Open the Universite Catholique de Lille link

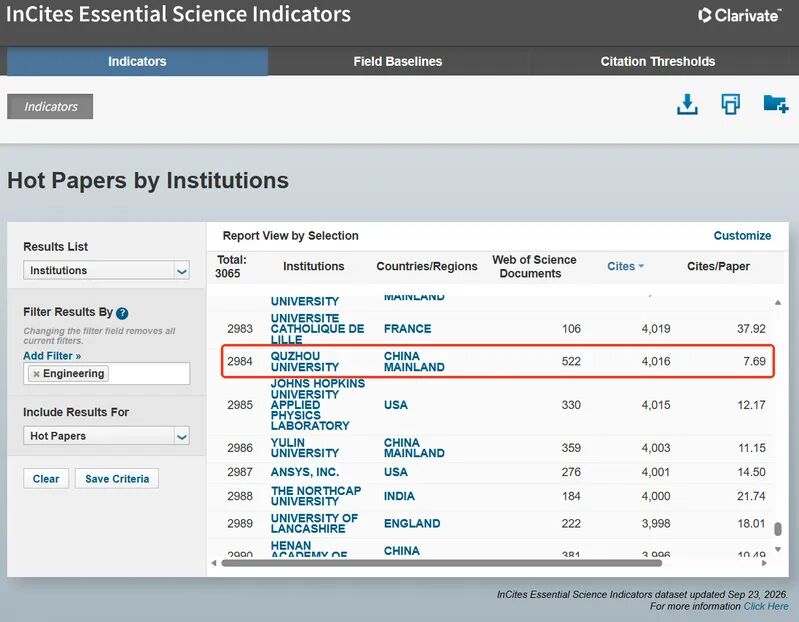(x=317, y=329)
